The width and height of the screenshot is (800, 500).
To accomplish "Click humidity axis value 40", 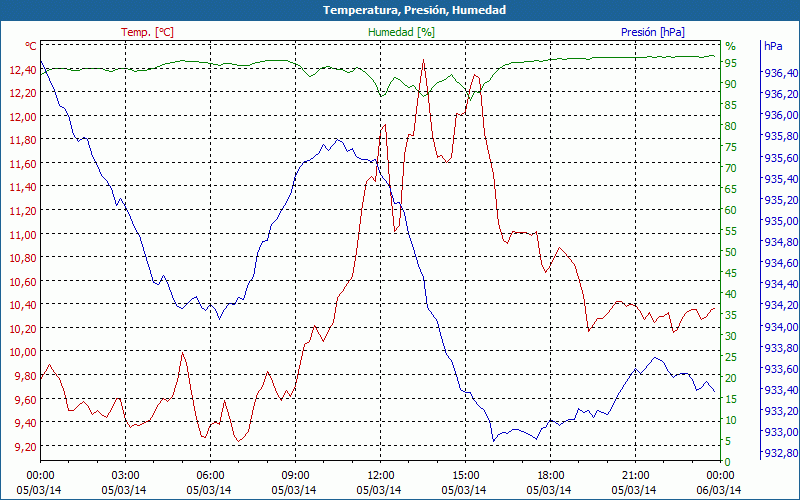I will point(731,294).
